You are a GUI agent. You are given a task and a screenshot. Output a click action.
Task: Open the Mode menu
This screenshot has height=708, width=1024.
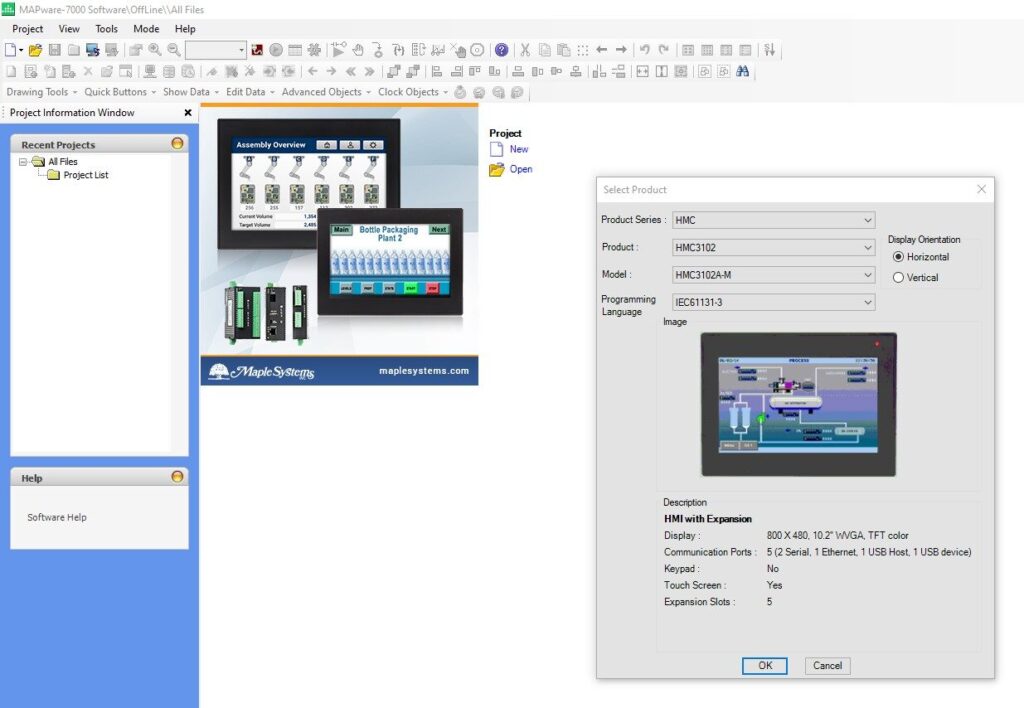[x=146, y=29]
